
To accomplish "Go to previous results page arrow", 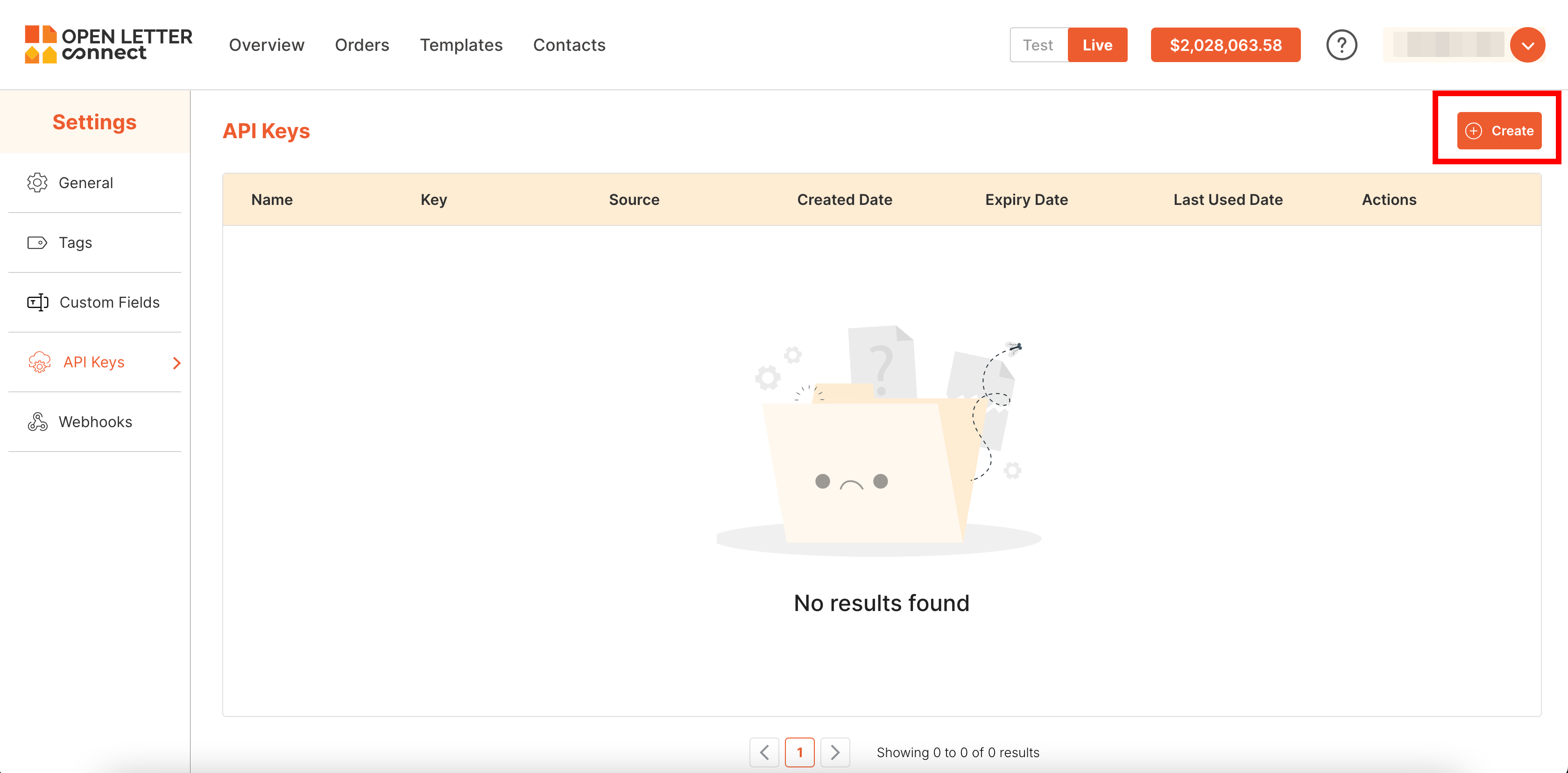I will point(764,752).
